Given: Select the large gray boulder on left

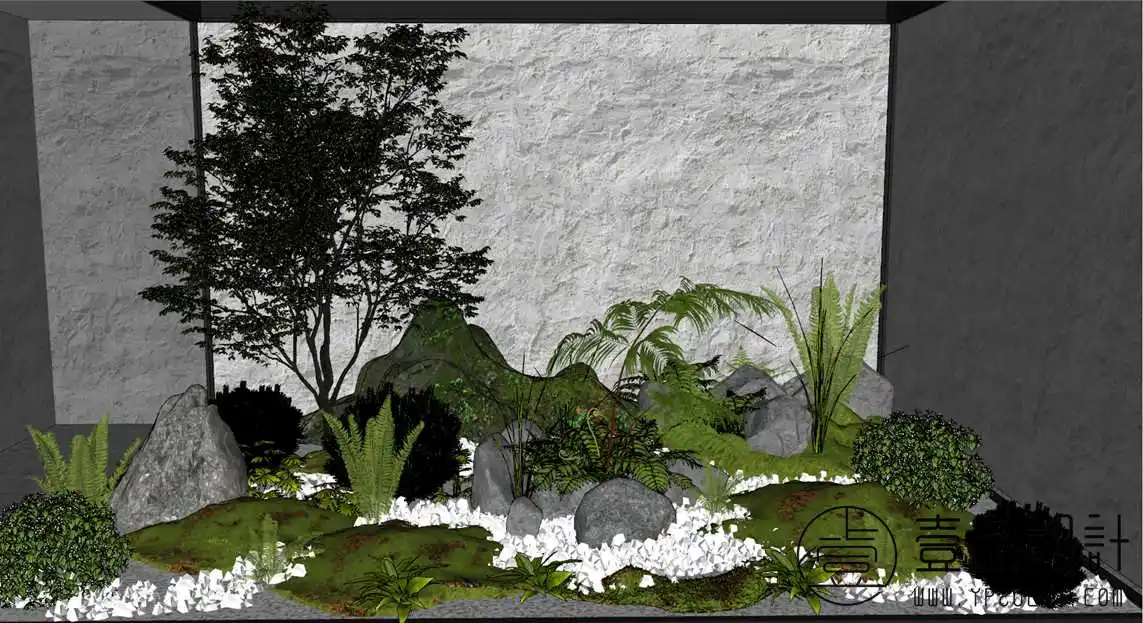Looking at the screenshot, I should [178, 466].
